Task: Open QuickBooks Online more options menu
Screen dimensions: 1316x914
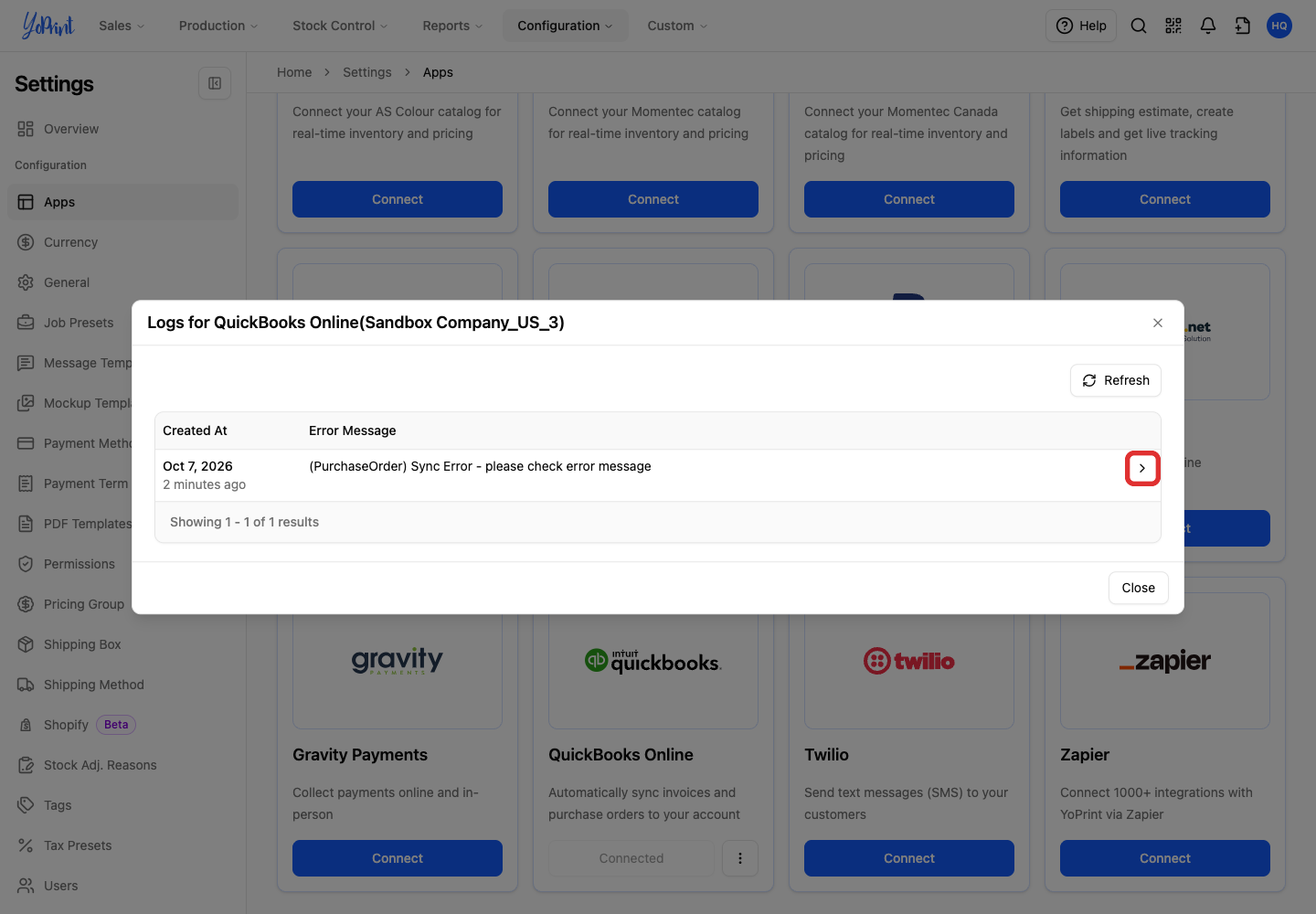Action: [740, 858]
